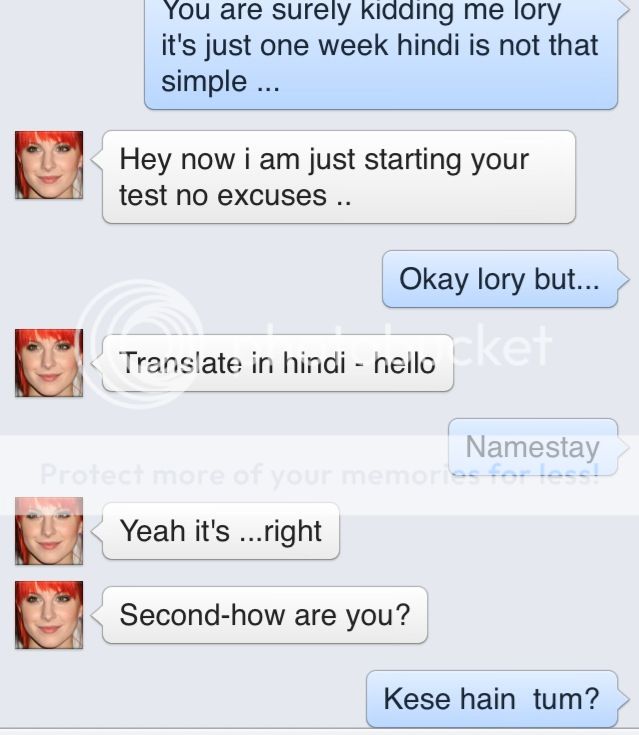This screenshot has width=639, height=735.
Task: Click the pointer tail of "Okay lory but..." bubble
Action: pyautogui.click(x=625, y=278)
